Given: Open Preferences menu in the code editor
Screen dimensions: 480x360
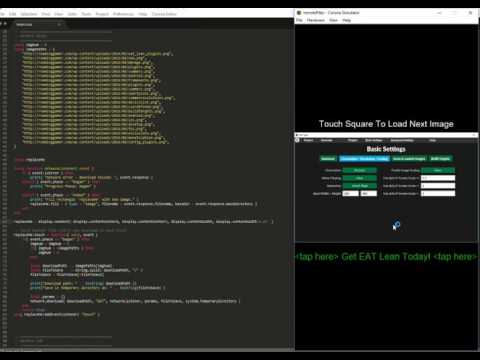Looking at the screenshot, I should tap(123, 14).
